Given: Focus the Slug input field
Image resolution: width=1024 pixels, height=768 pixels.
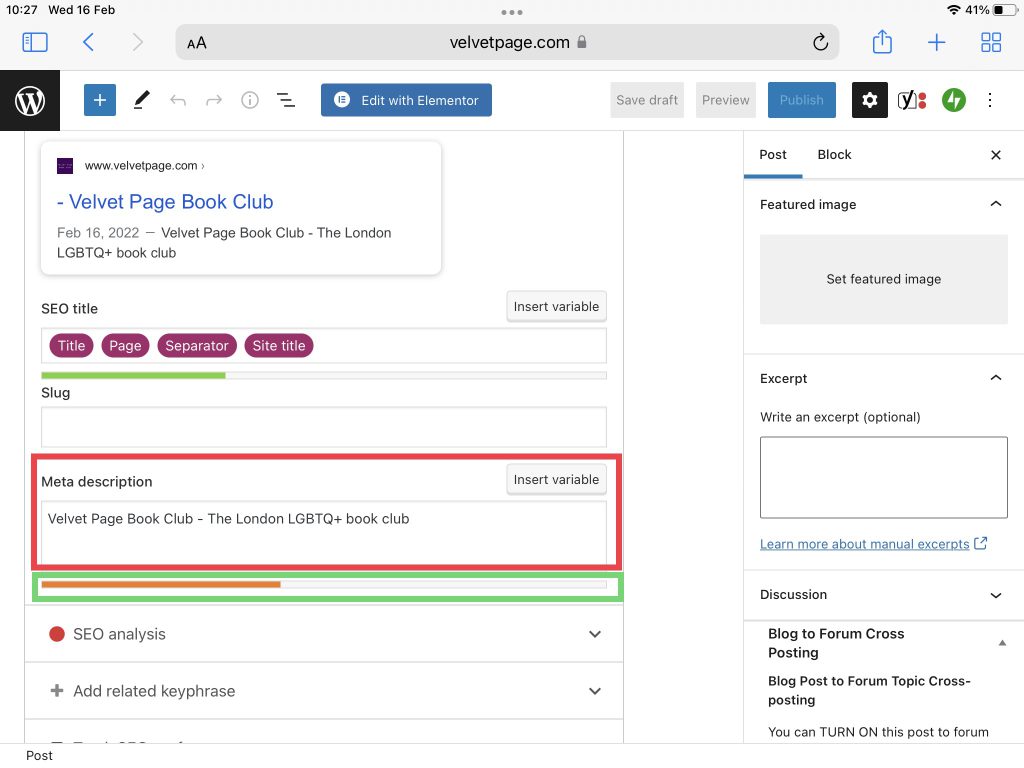Looking at the screenshot, I should (x=324, y=427).
